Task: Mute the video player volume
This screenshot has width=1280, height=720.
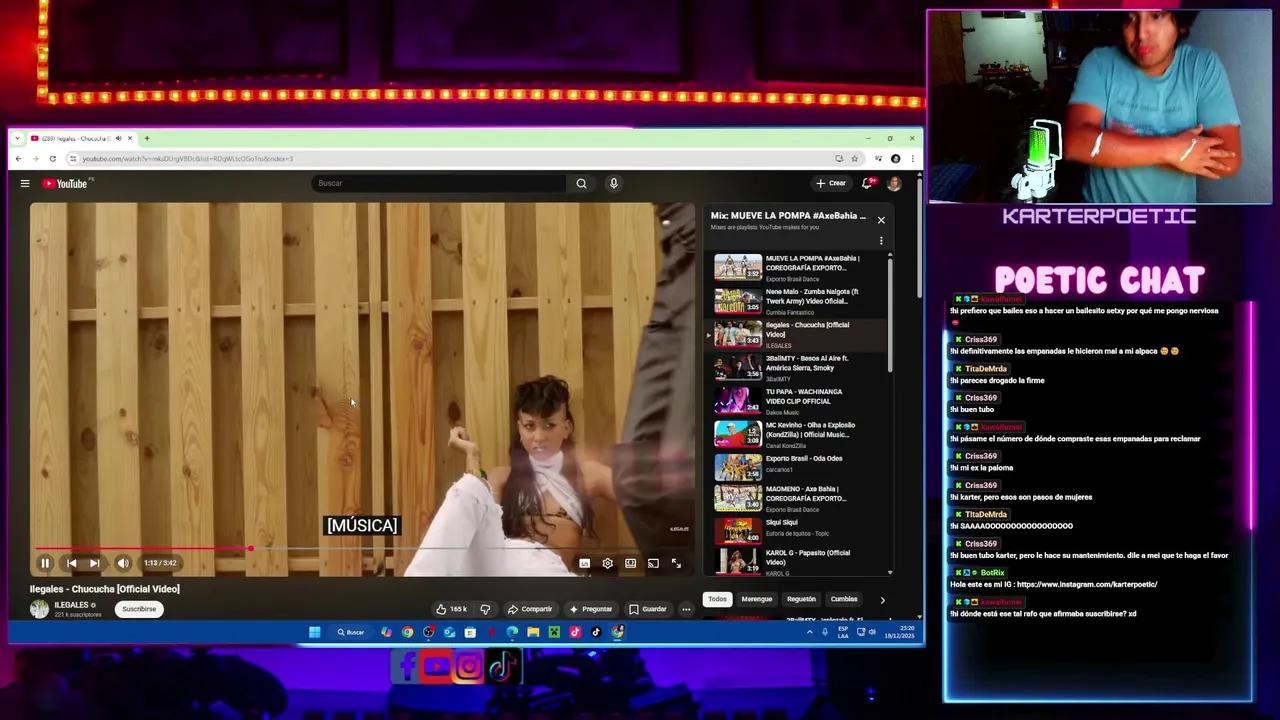Action: (122, 563)
